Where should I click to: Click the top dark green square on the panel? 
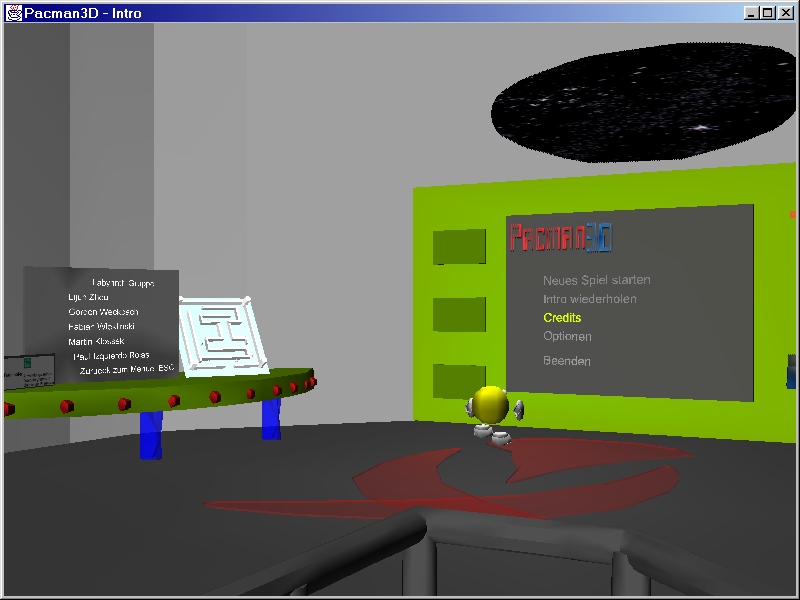pos(459,247)
